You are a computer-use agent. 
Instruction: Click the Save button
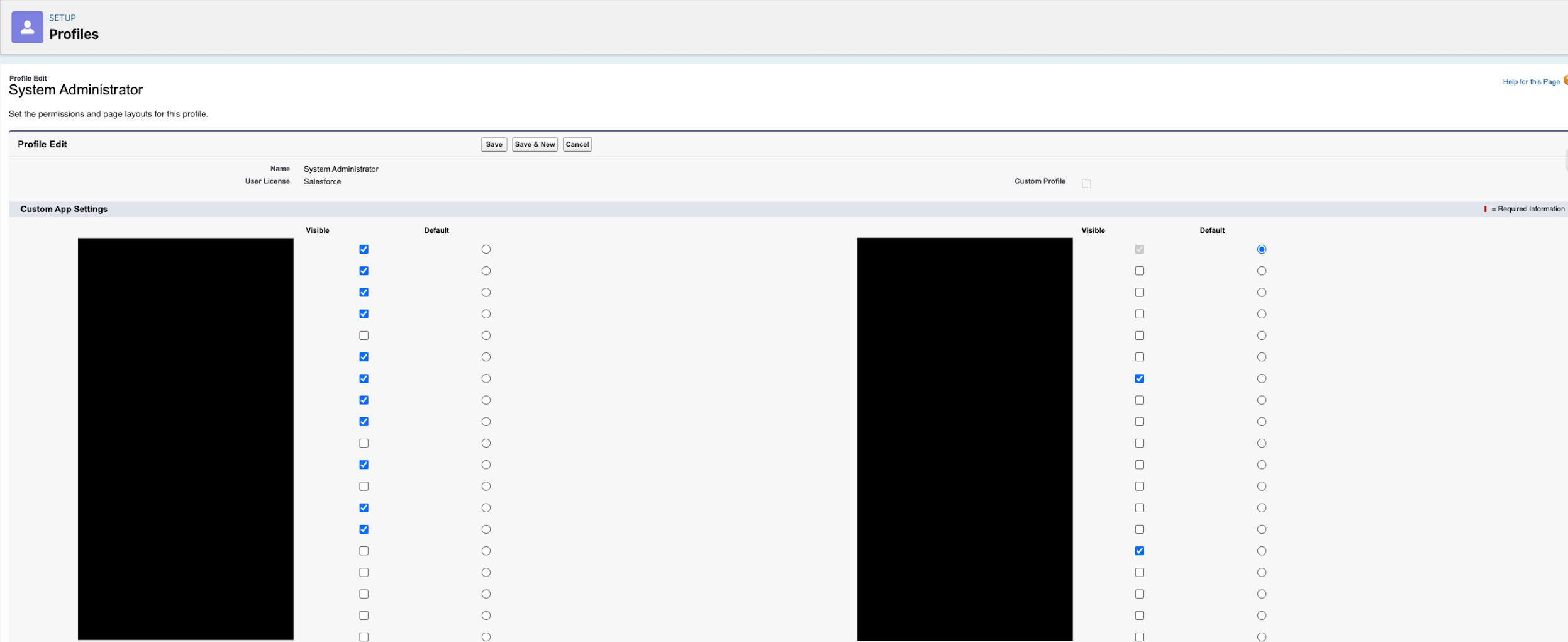(x=493, y=144)
